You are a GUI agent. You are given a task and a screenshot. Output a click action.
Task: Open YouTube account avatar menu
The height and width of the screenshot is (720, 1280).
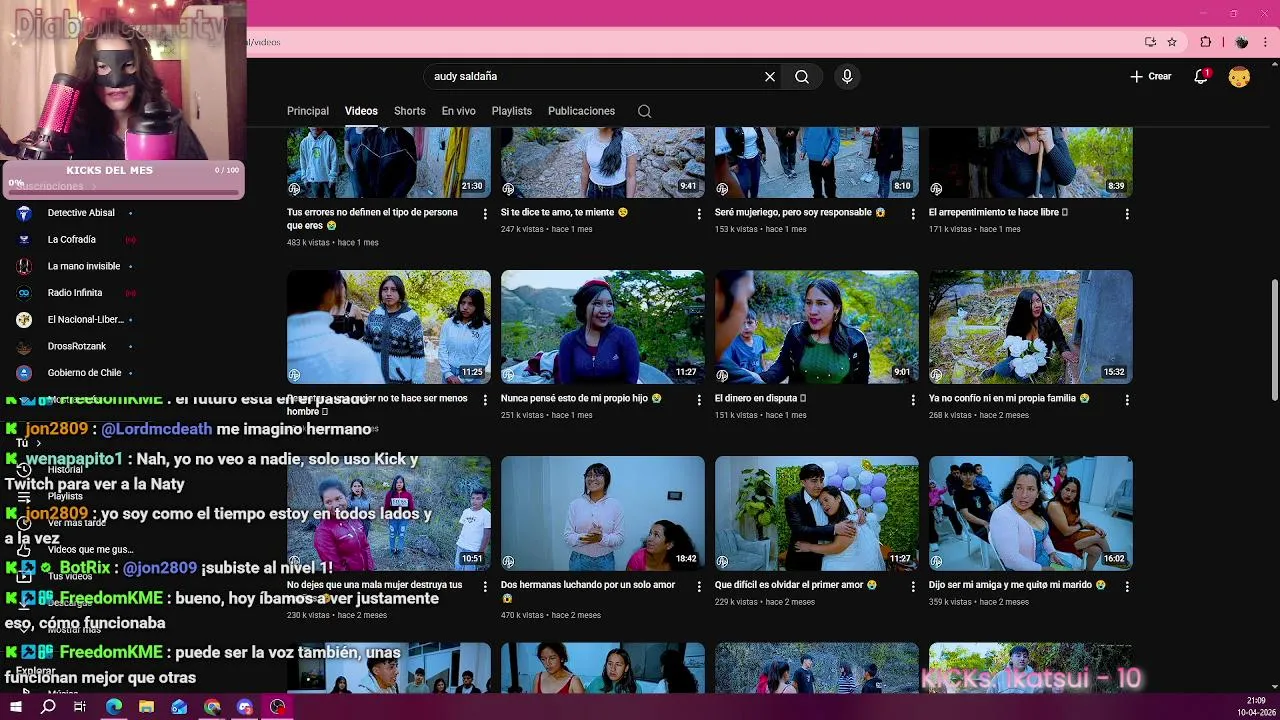point(1239,76)
